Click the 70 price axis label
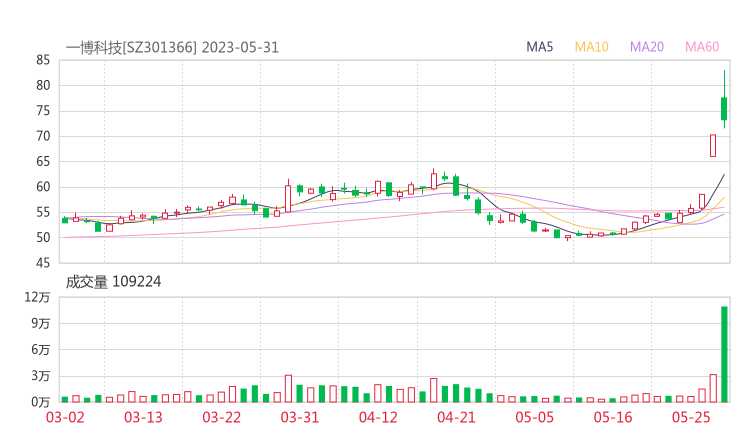The image size is (740, 440). [x=43, y=136]
